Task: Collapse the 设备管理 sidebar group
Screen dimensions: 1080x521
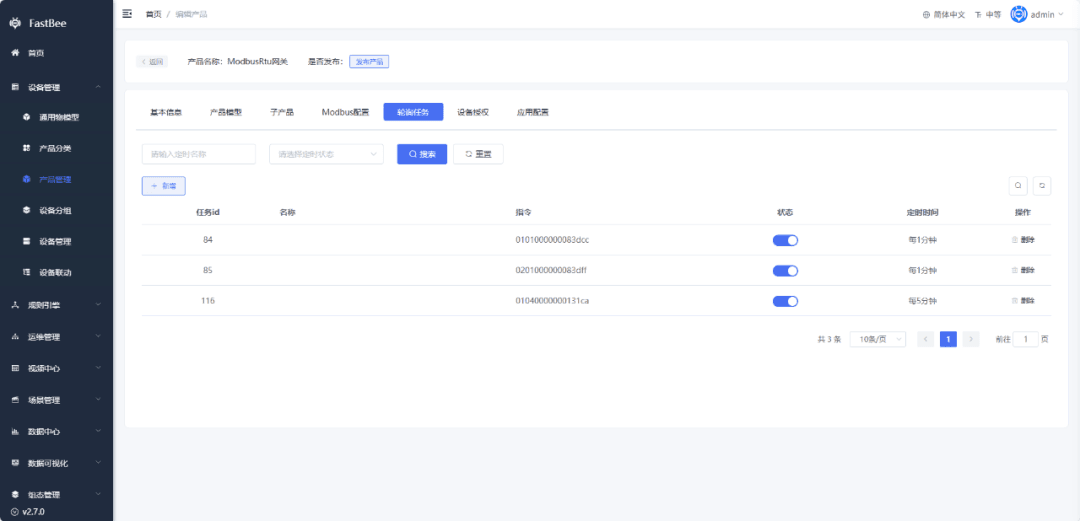Action: [x=56, y=87]
